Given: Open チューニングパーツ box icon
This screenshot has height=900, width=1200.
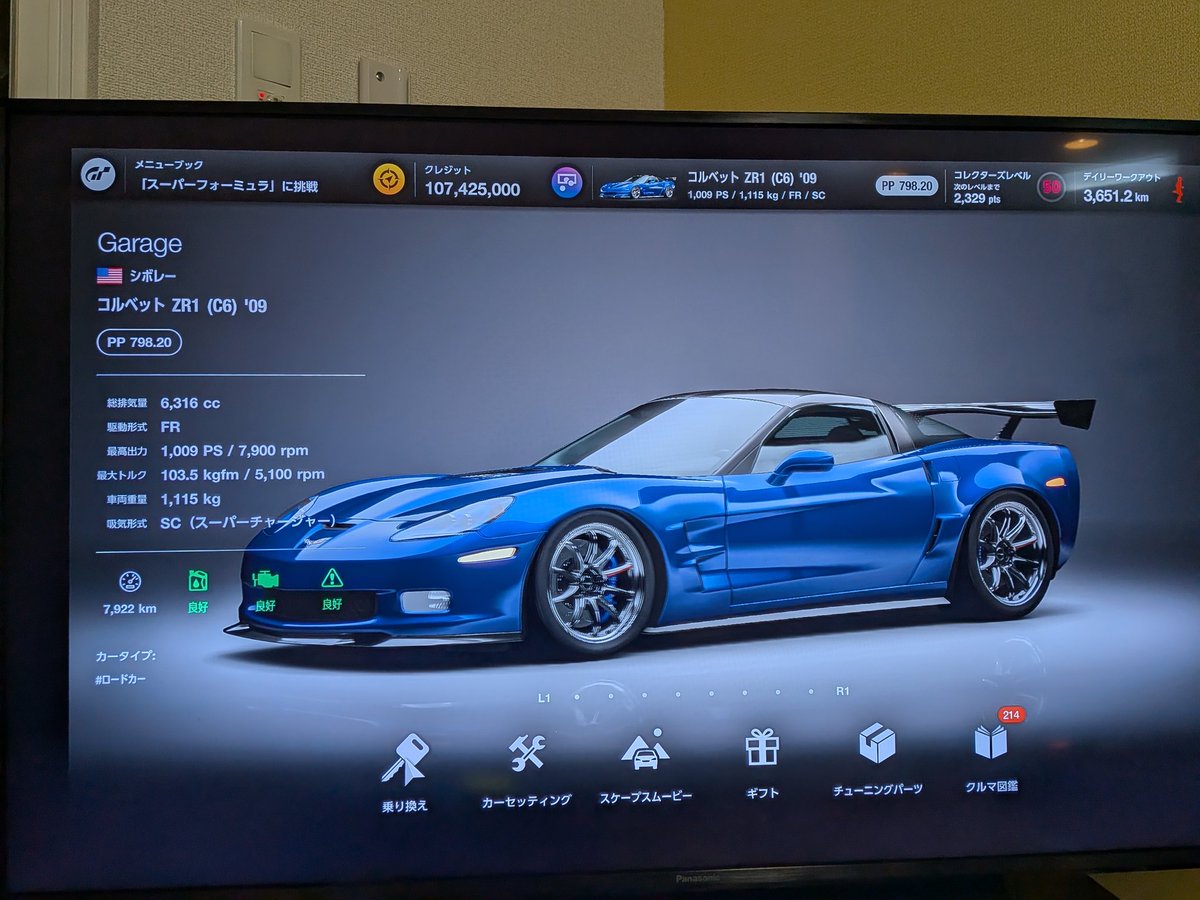Looking at the screenshot, I should coord(877,743).
